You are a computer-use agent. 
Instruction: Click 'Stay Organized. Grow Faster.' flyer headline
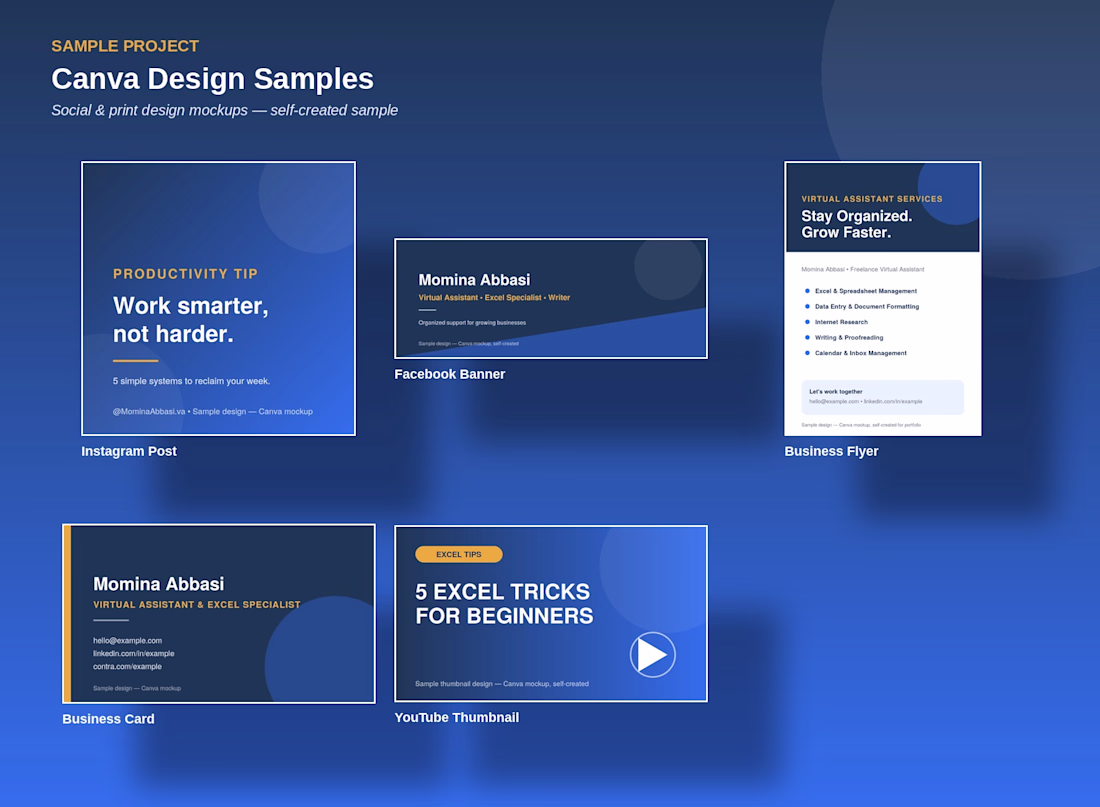click(x=857, y=225)
